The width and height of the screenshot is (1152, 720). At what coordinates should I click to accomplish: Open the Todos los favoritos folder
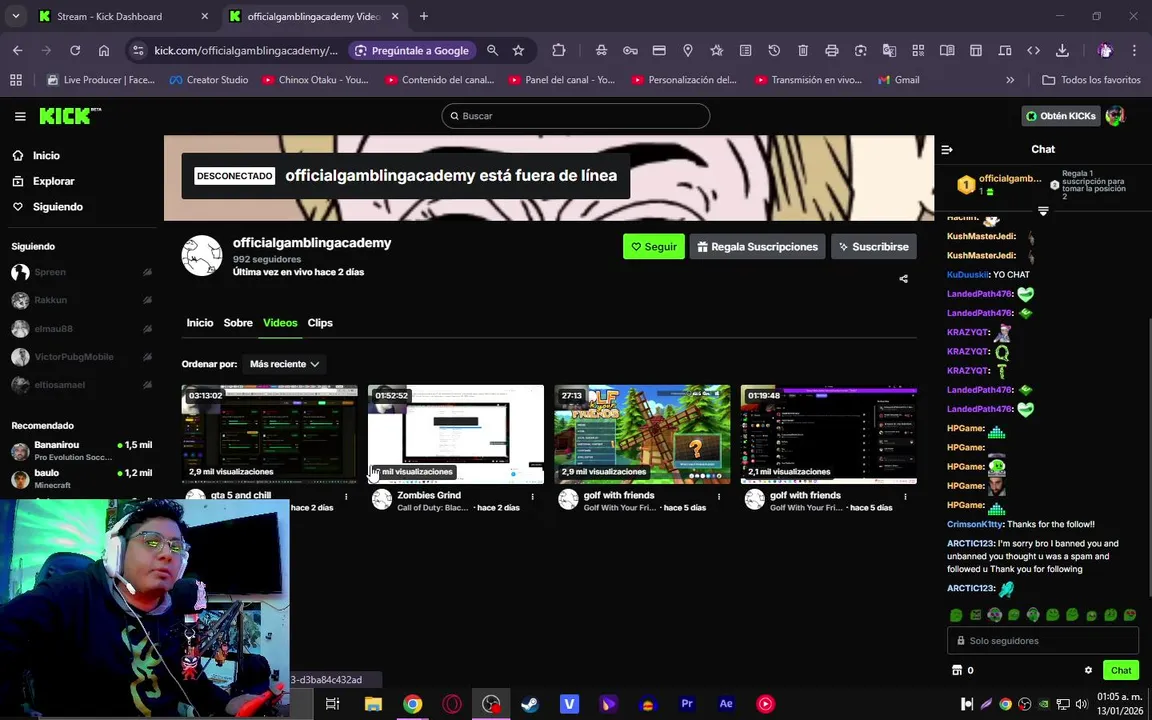(x=1092, y=79)
